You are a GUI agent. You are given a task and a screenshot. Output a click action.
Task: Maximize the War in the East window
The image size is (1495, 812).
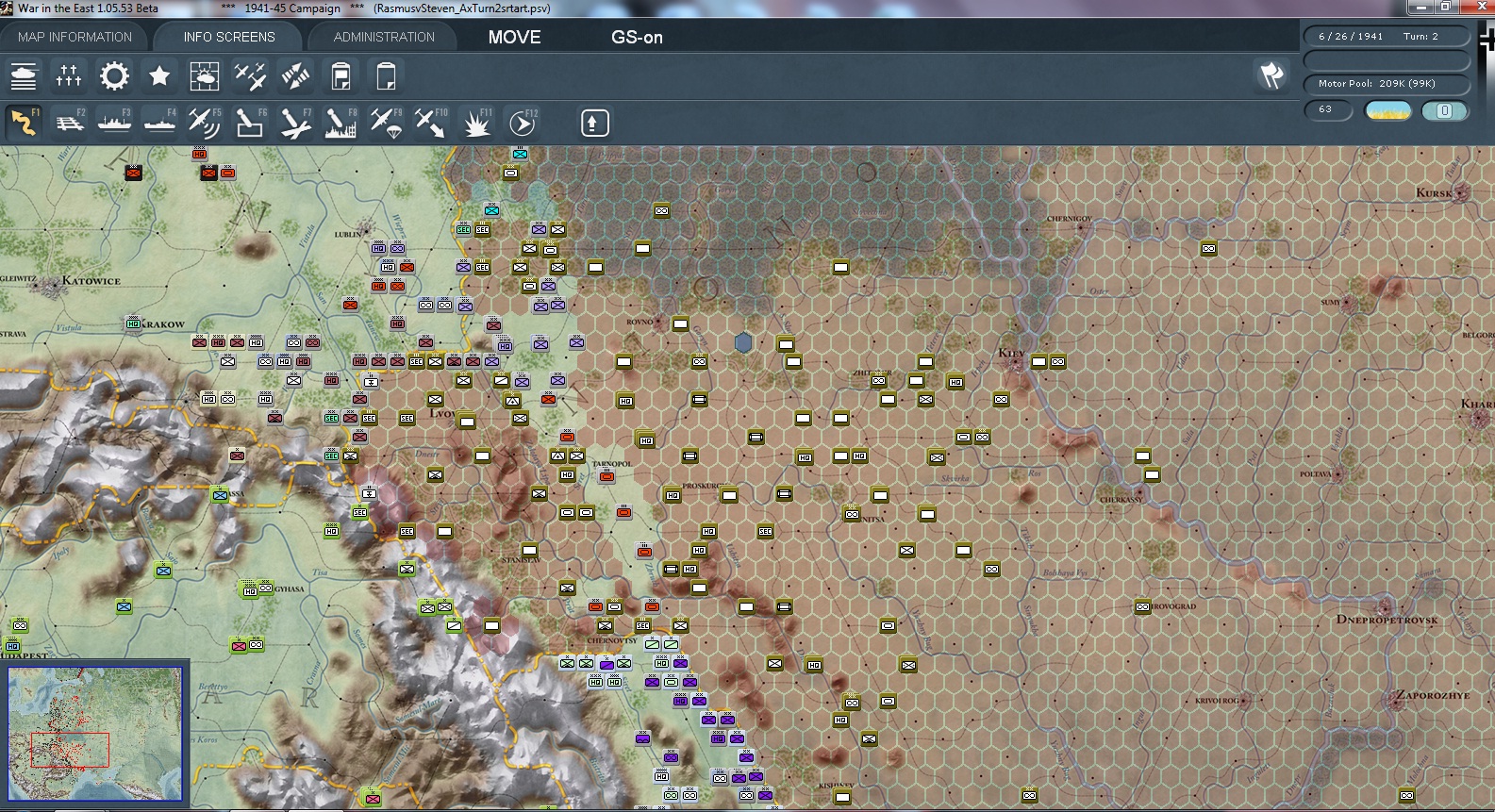[1444, 8]
